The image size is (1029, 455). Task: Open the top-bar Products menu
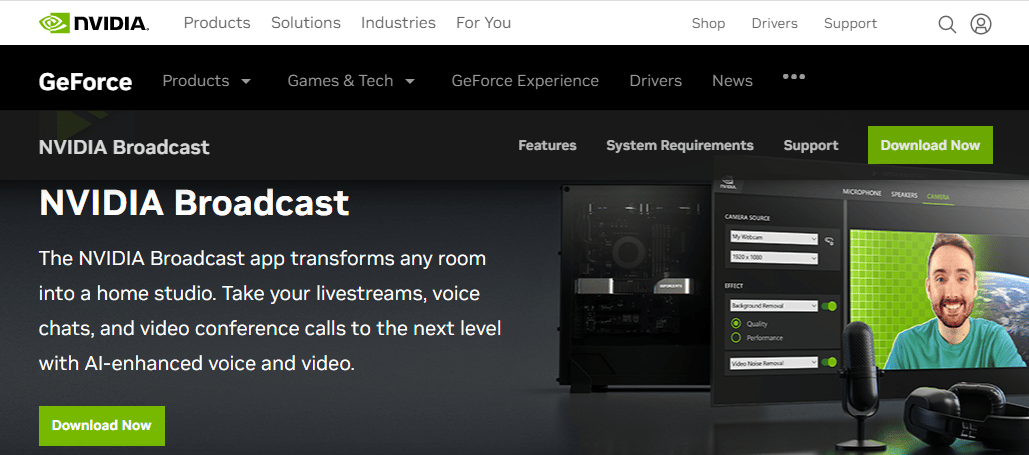point(217,23)
